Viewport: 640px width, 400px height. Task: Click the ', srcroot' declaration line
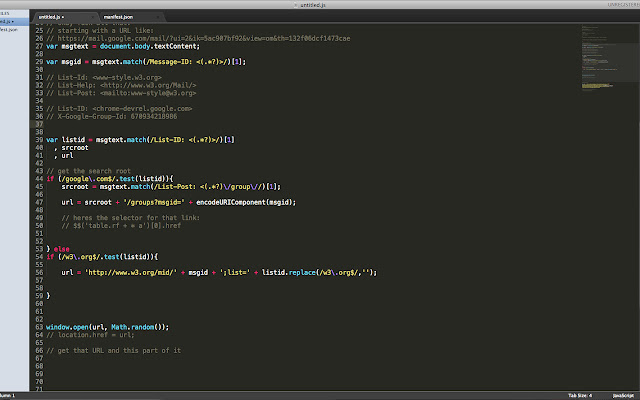(71, 147)
